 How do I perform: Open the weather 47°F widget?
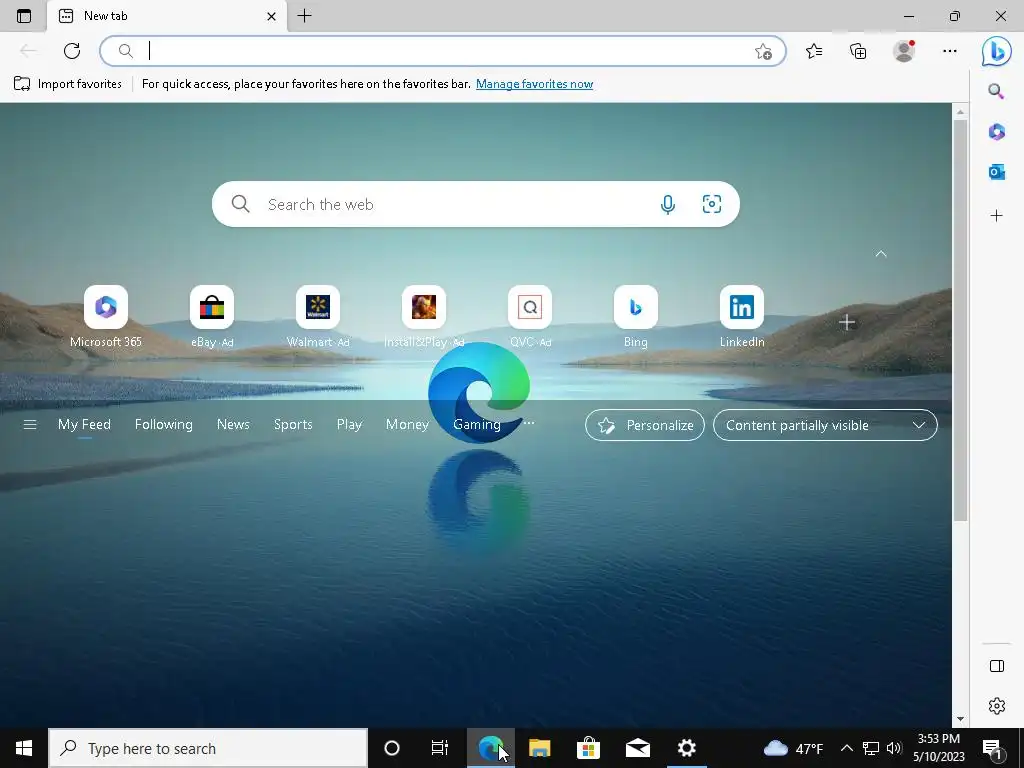pos(793,748)
